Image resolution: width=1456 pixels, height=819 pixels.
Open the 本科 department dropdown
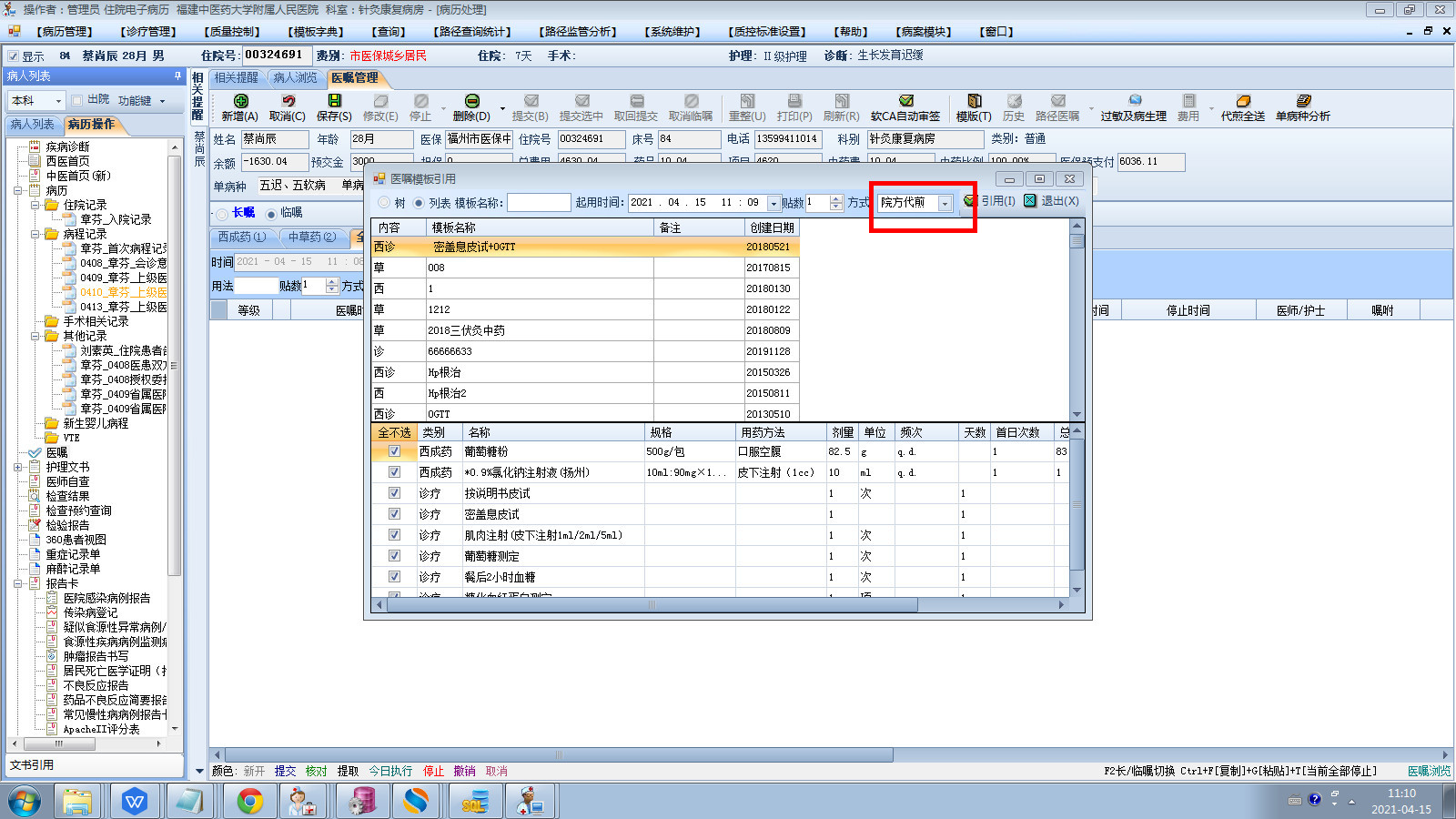point(58,100)
